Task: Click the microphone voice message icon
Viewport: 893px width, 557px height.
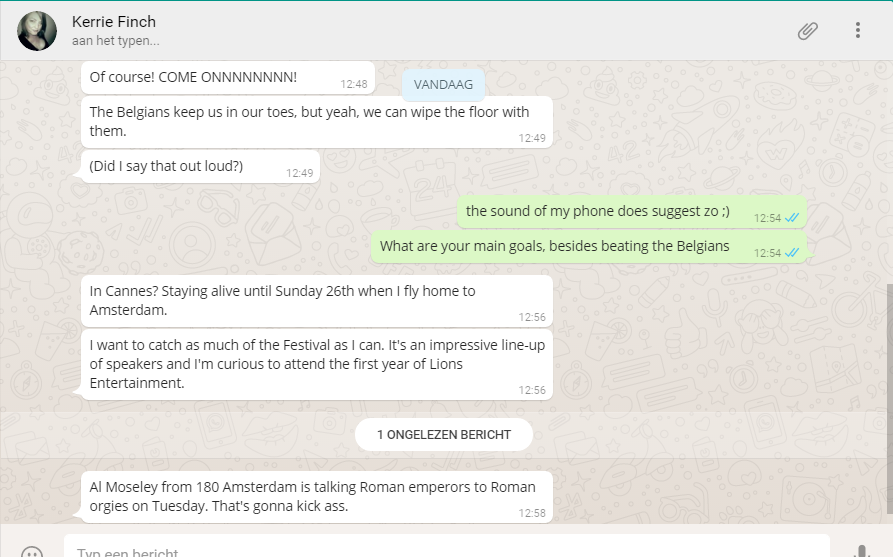Action: point(861,551)
